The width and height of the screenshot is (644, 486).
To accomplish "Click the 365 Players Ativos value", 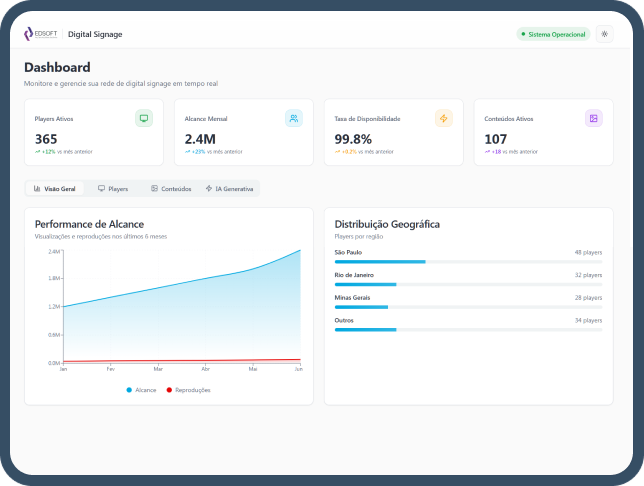I will tap(46, 139).
